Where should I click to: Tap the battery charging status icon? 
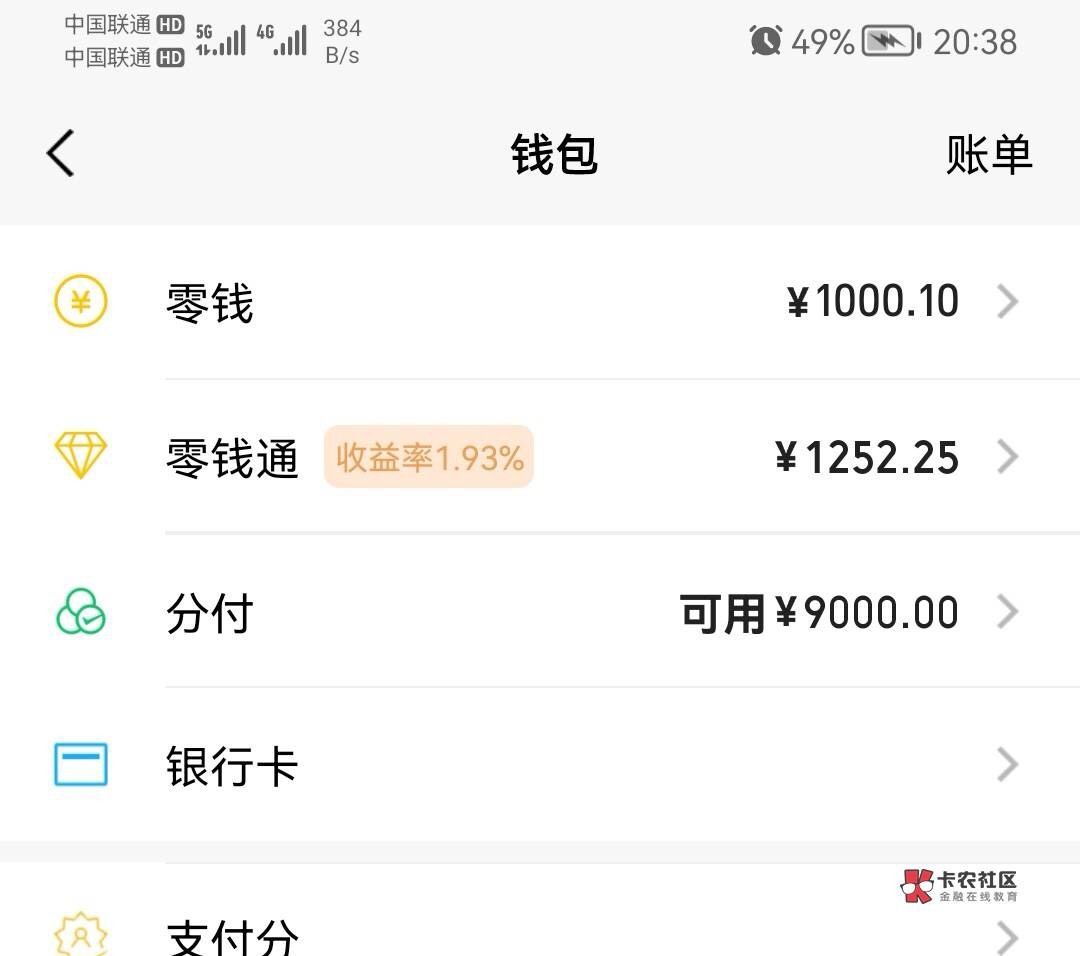pos(890,41)
